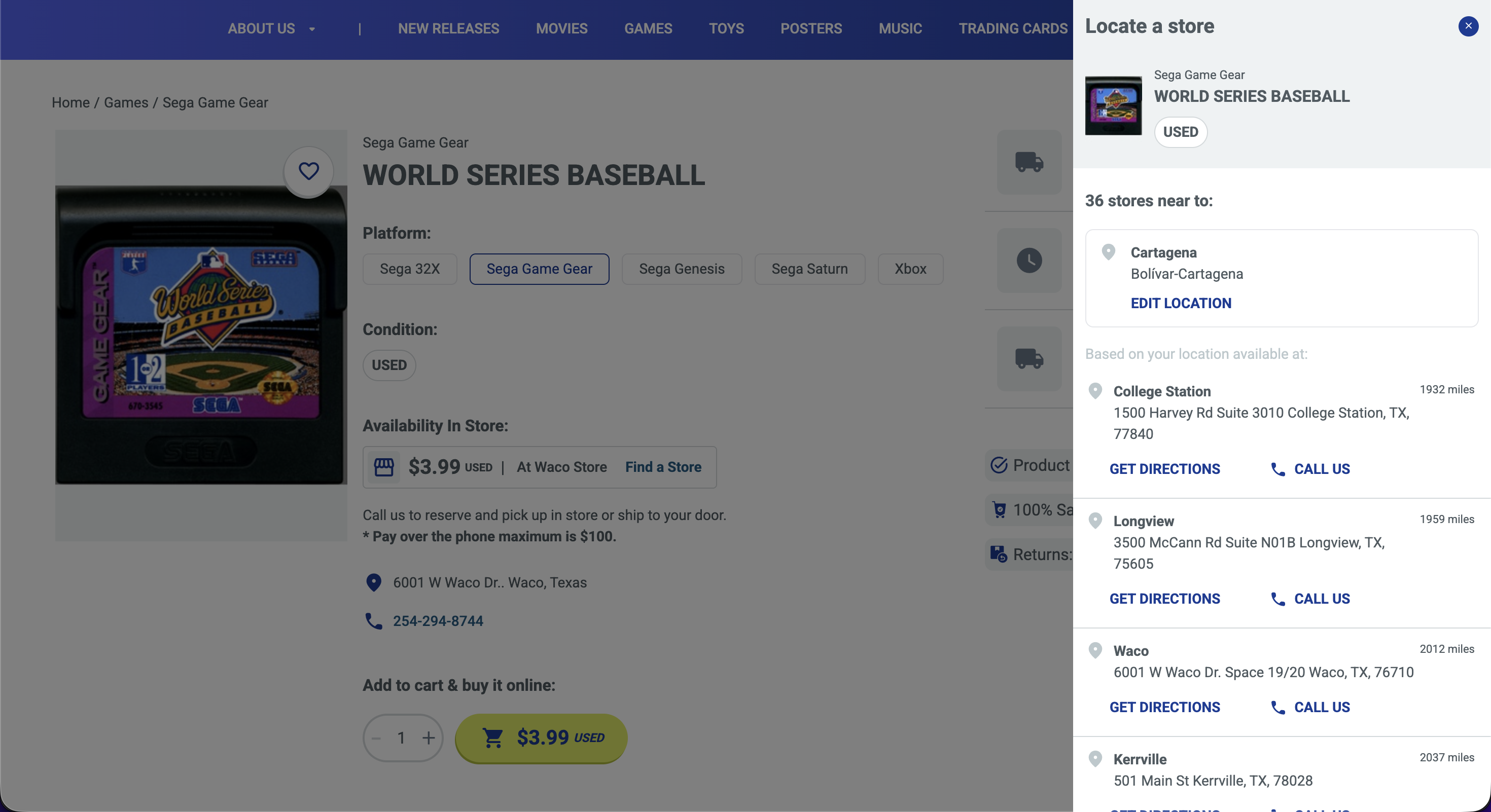Go to the Movies section
Viewport: 1491px width, 812px height.
[x=561, y=29]
